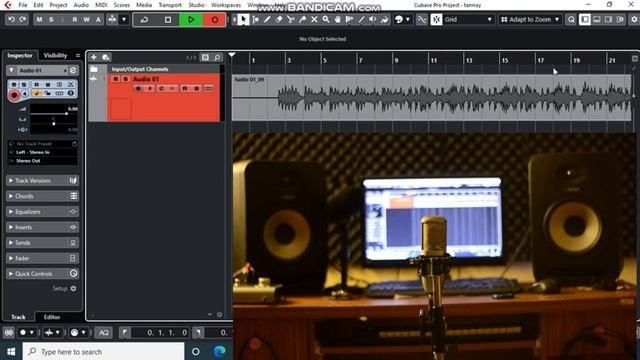Click the Undo arrow in the toolbar
The height and width of the screenshot is (360, 640).
pyautogui.click(x=11, y=19)
